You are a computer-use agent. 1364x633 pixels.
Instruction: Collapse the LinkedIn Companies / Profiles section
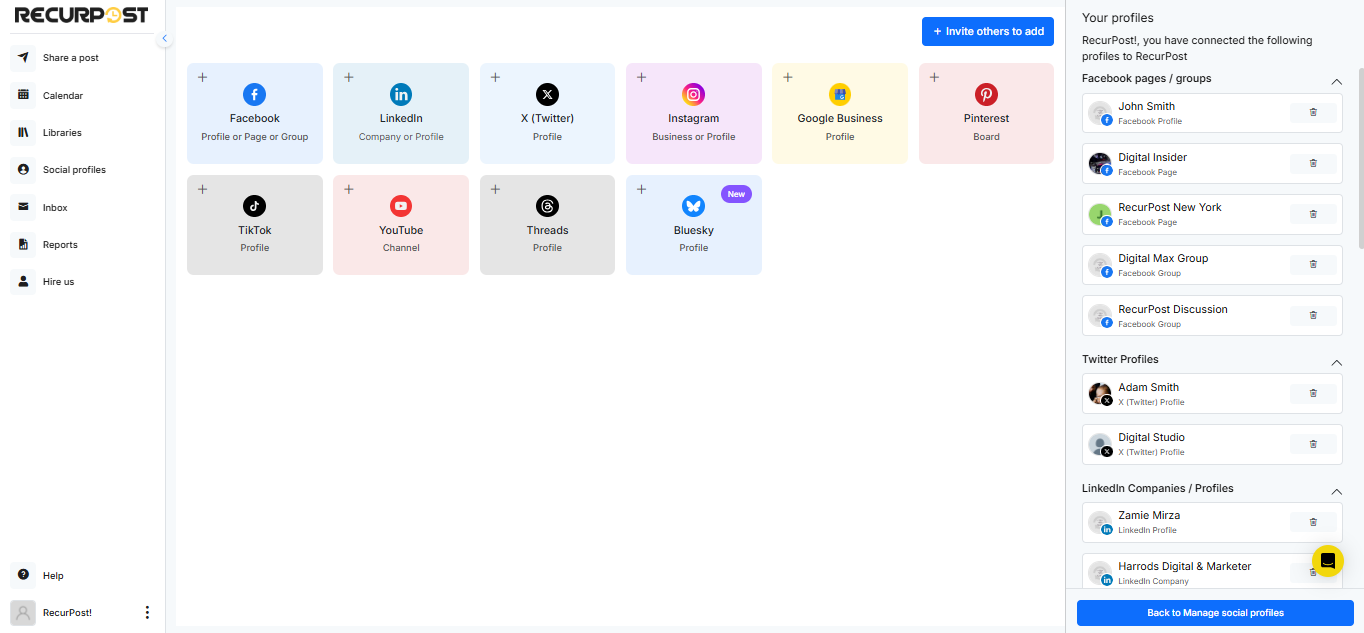coord(1336,491)
